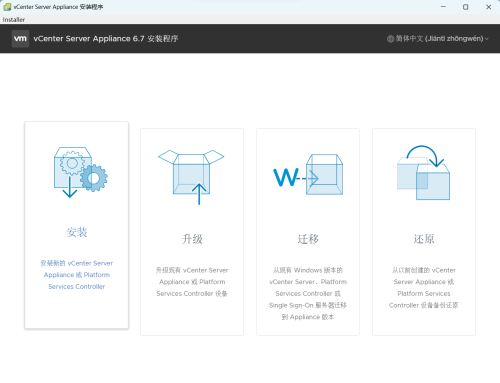Click the vm logo in header
Viewport: 500px width, 383px height.
click(x=20, y=39)
